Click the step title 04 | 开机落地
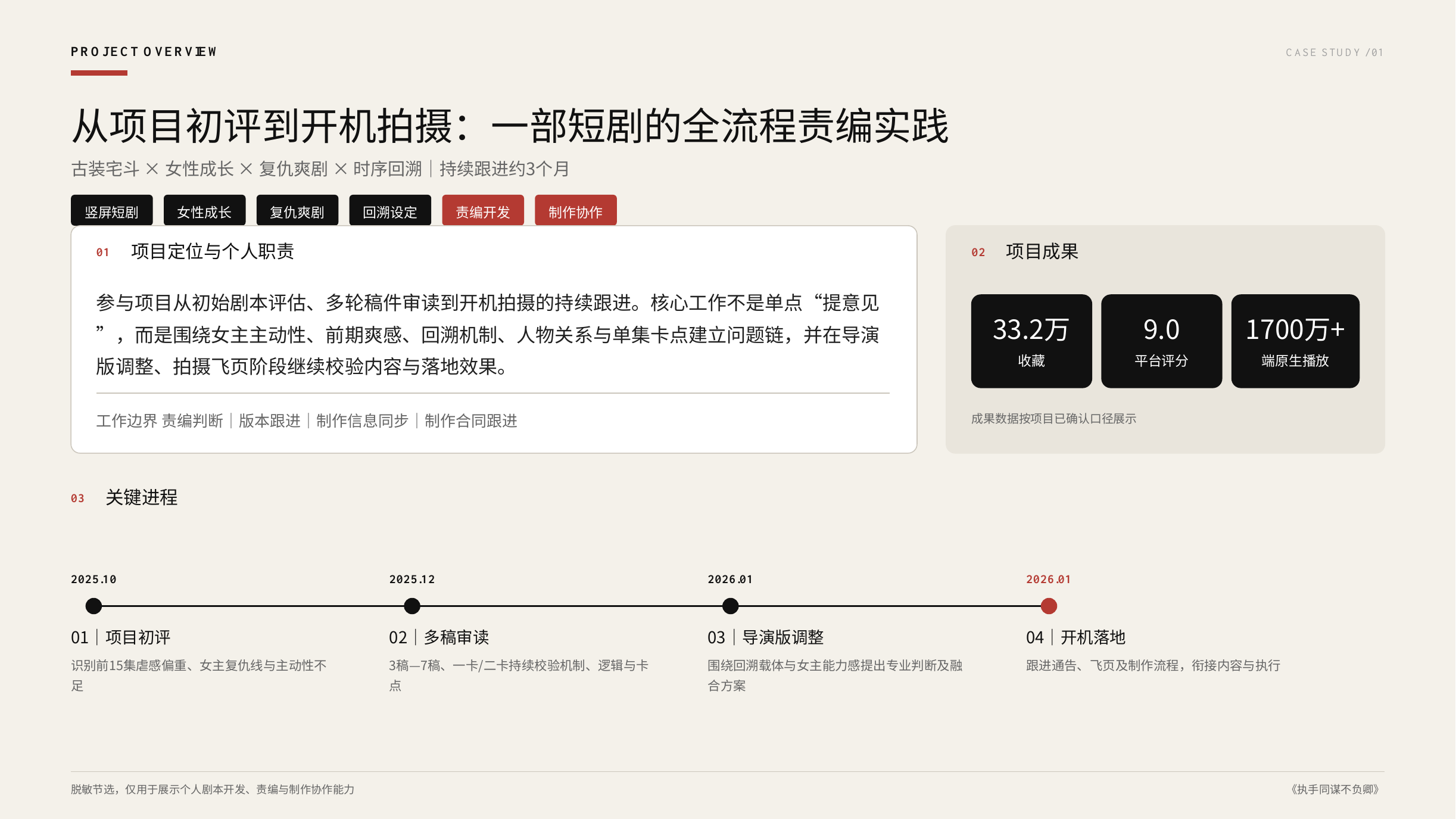1456x819 pixels. (x=1076, y=637)
